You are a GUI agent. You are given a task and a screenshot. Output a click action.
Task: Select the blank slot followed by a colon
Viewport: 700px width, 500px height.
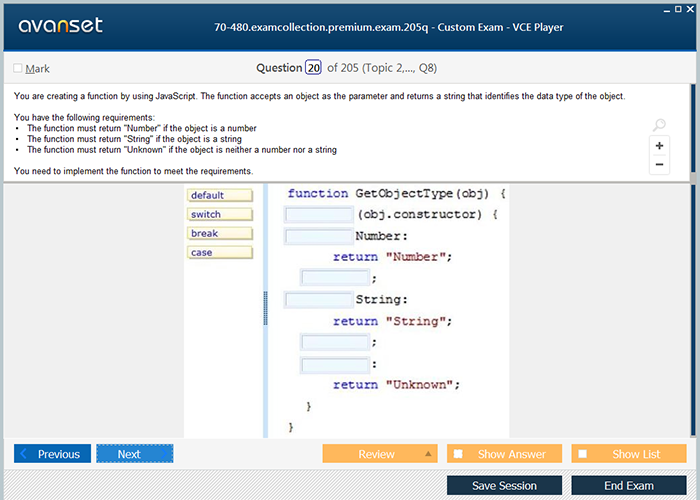coord(335,365)
